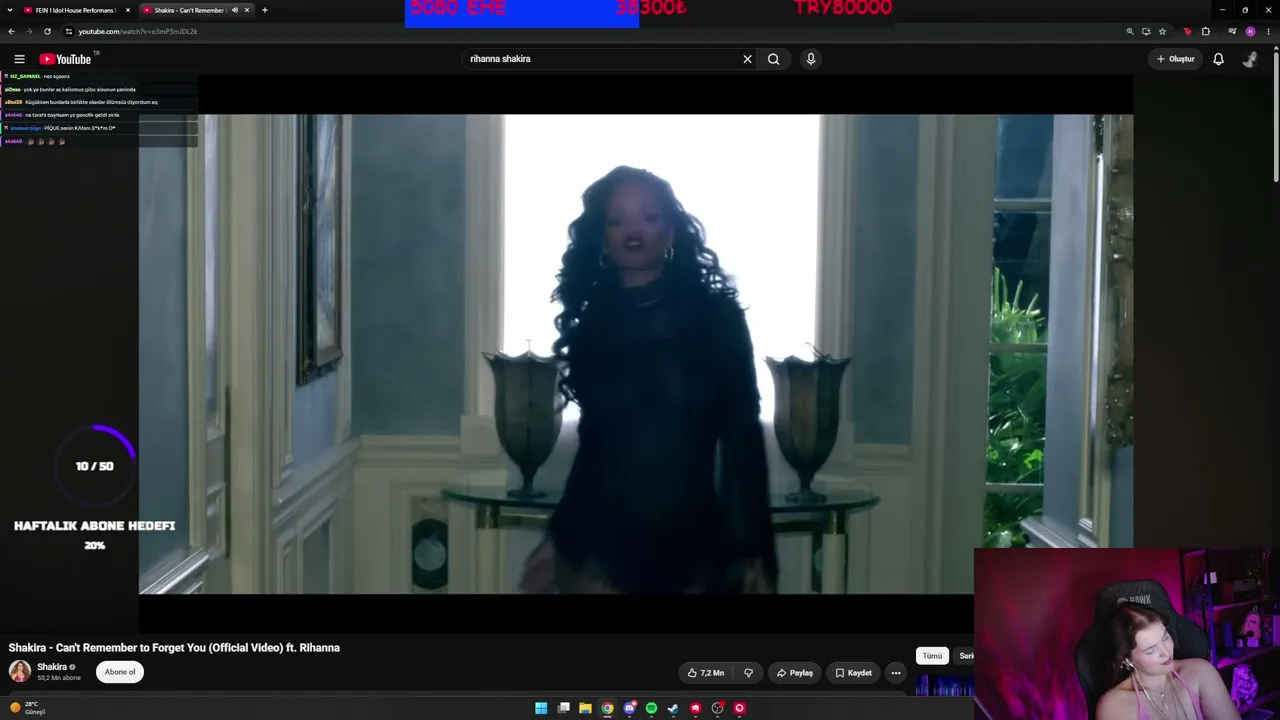Open the red browser extension icon
Screen dimensions: 1280x720
(1188, 31)
